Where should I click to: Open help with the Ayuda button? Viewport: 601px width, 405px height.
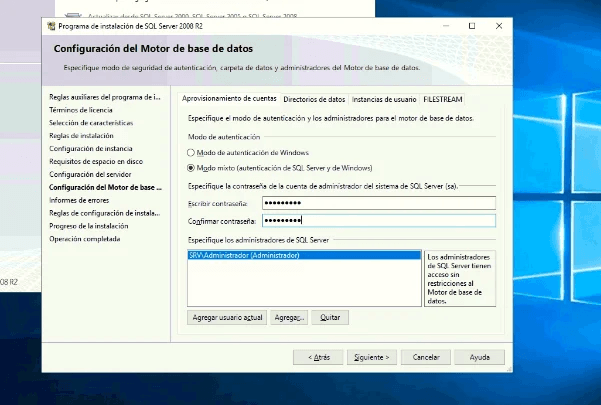480,356
